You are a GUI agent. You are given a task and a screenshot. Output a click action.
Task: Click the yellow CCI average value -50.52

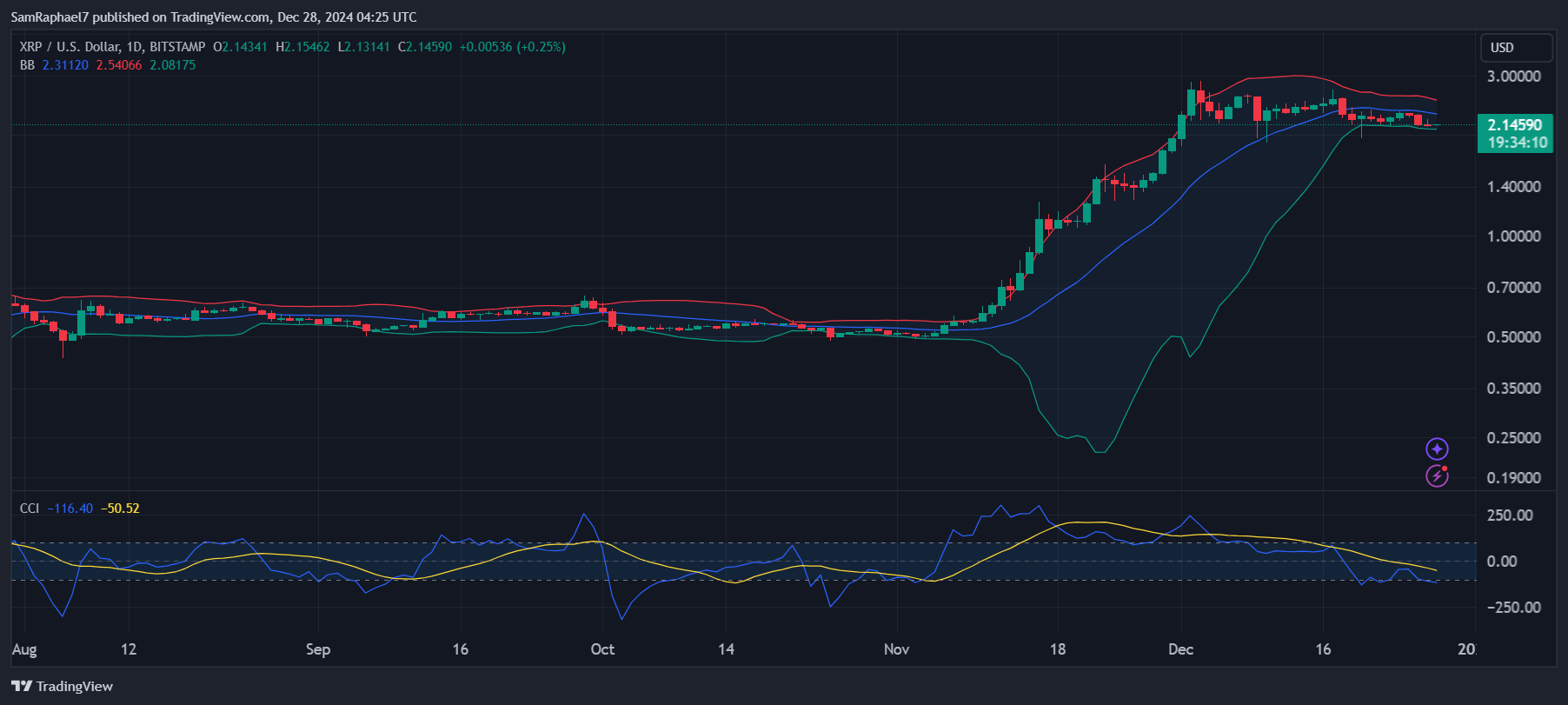click(x=120, y=509)
